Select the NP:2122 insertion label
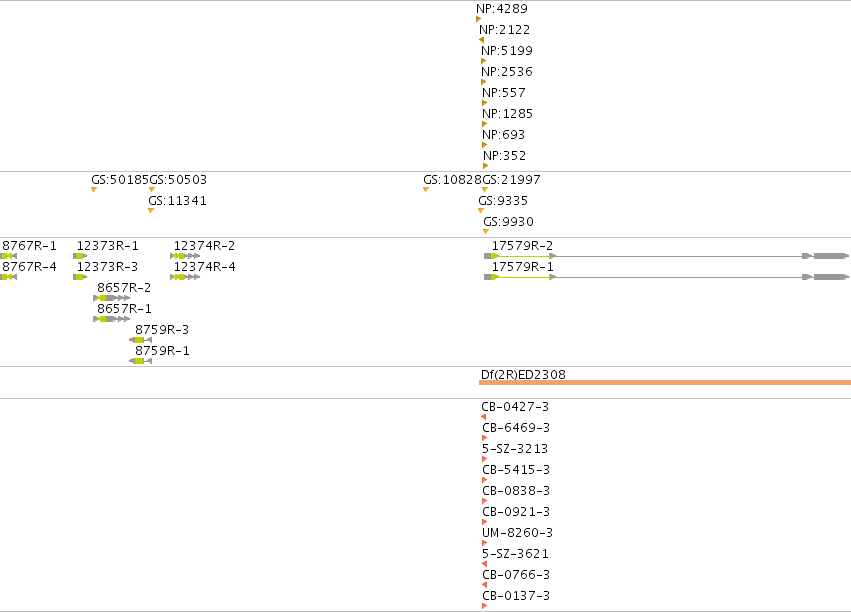This screenshot has width=851, height=612. 504,30
